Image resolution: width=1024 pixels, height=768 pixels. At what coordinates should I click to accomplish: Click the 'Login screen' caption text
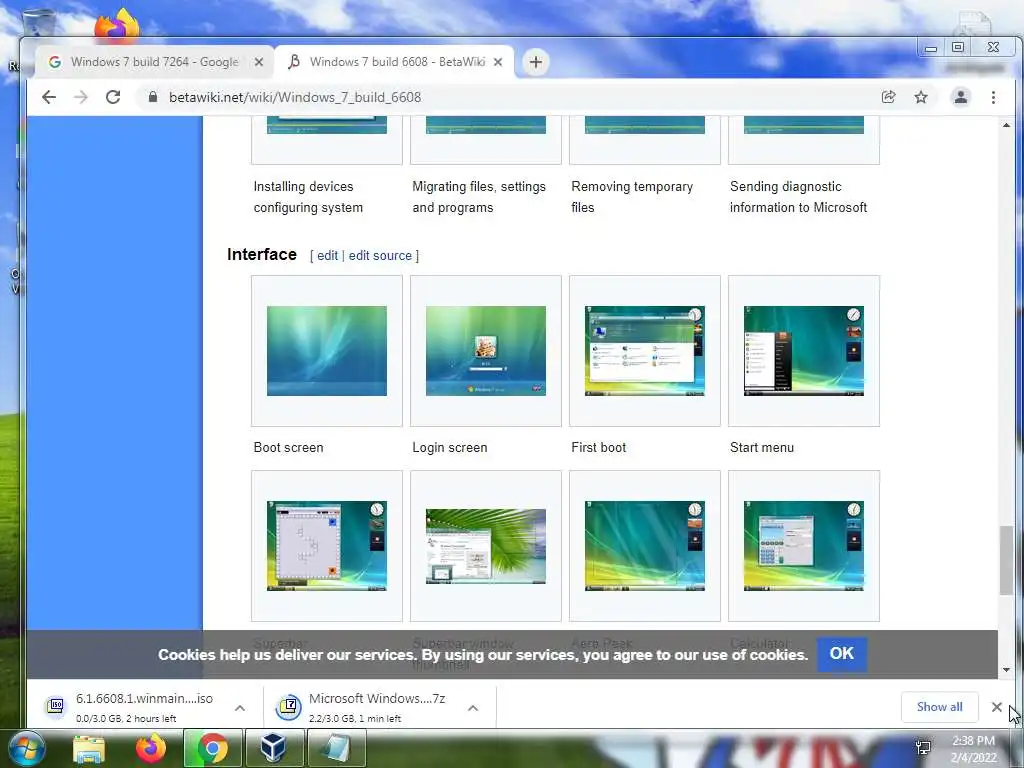click(450, 447)
